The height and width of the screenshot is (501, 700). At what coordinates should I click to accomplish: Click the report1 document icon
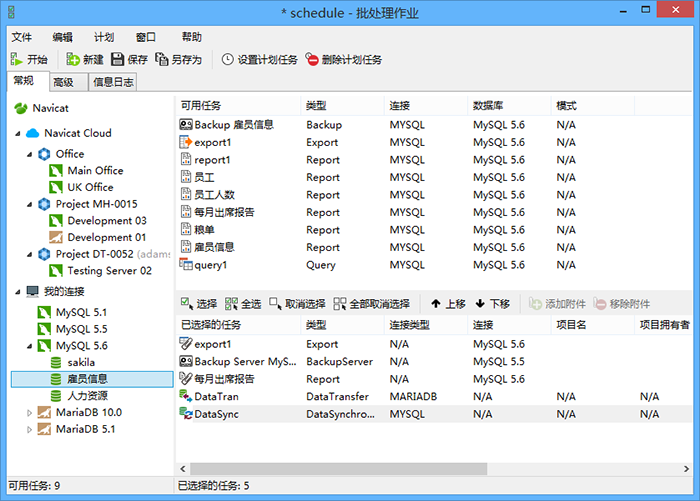coord(186,159)
